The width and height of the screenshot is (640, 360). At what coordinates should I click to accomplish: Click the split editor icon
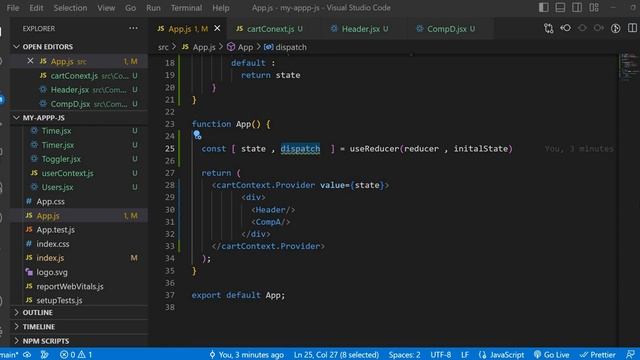pos(632,28)
